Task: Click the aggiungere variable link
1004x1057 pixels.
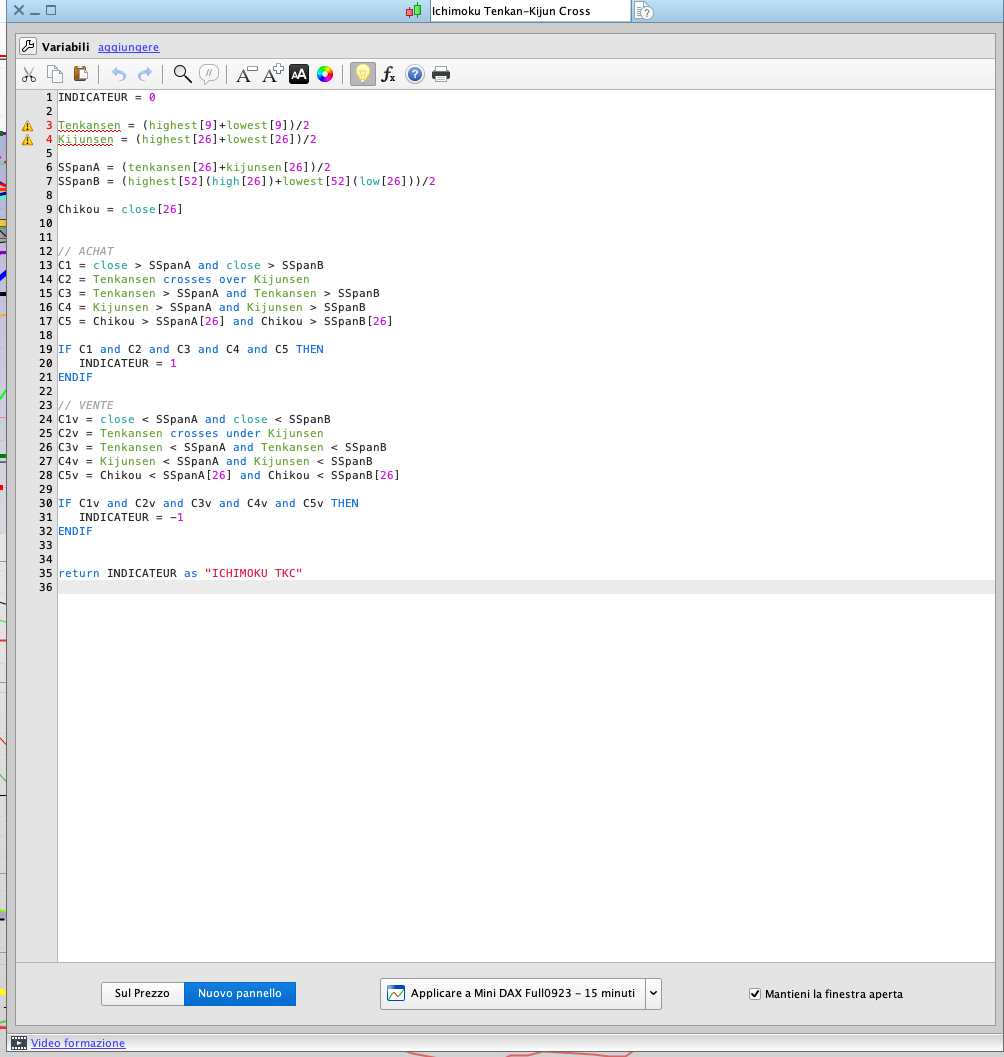Action: [128, 48]
